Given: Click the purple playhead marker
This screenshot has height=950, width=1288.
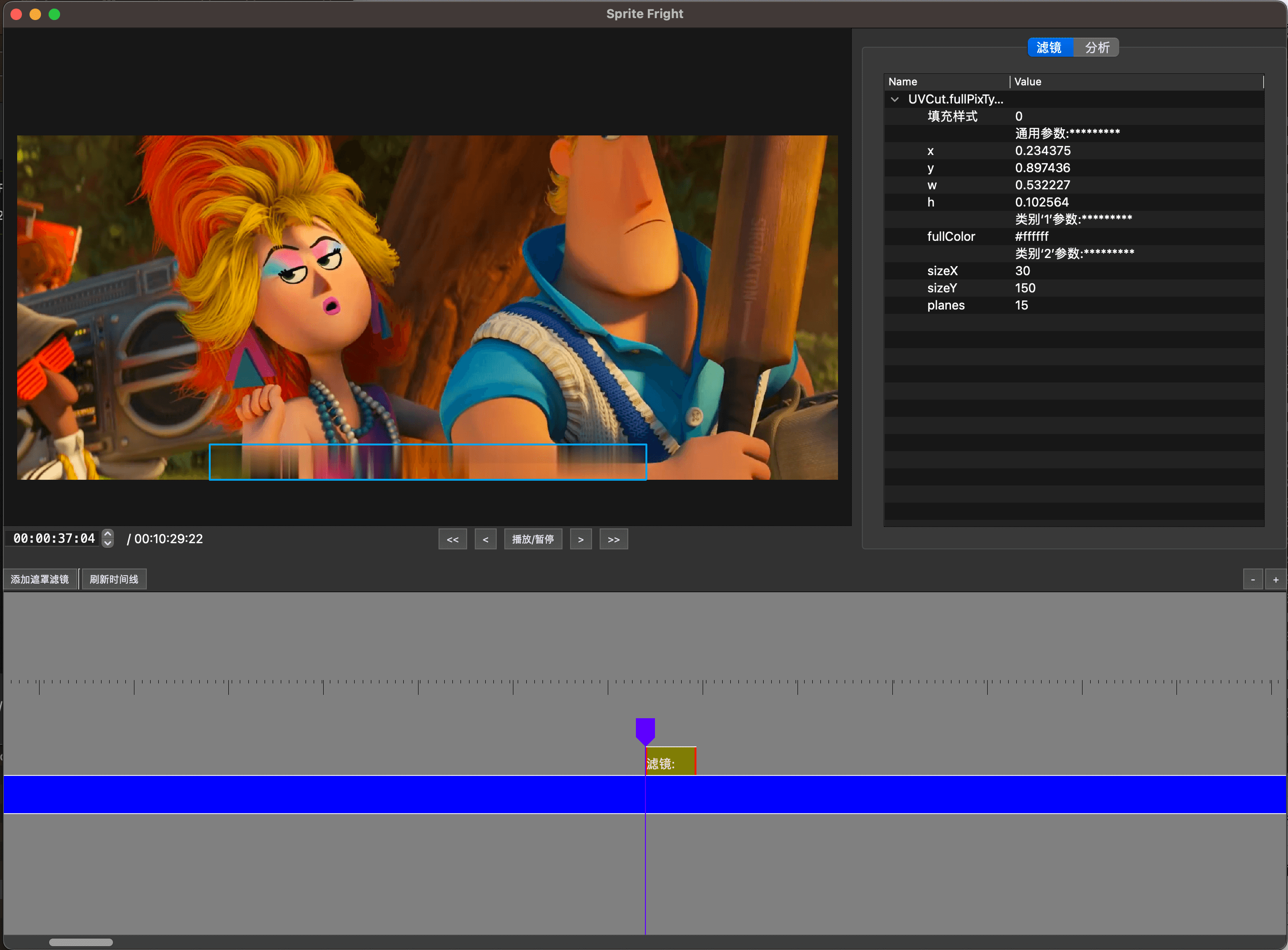Looking at the screenshot, I should click(645, 731).
